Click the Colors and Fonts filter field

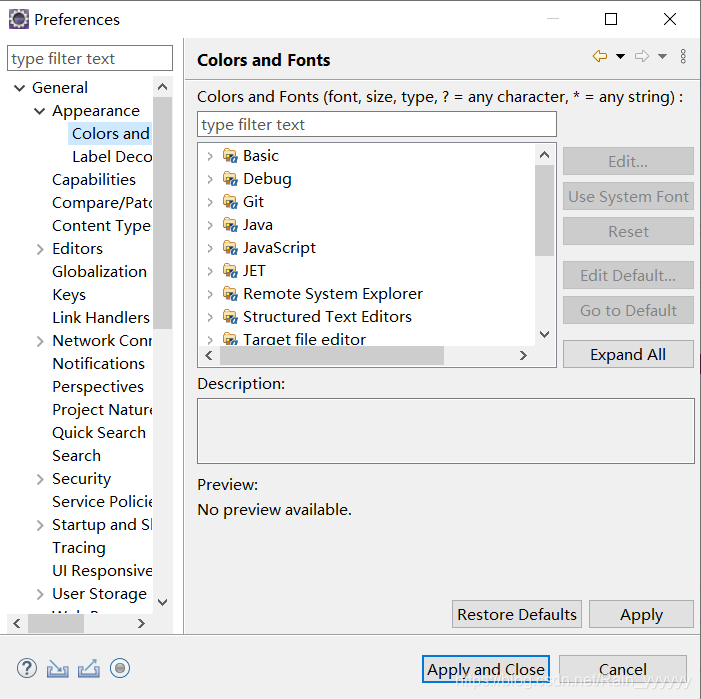coord(377,124)
